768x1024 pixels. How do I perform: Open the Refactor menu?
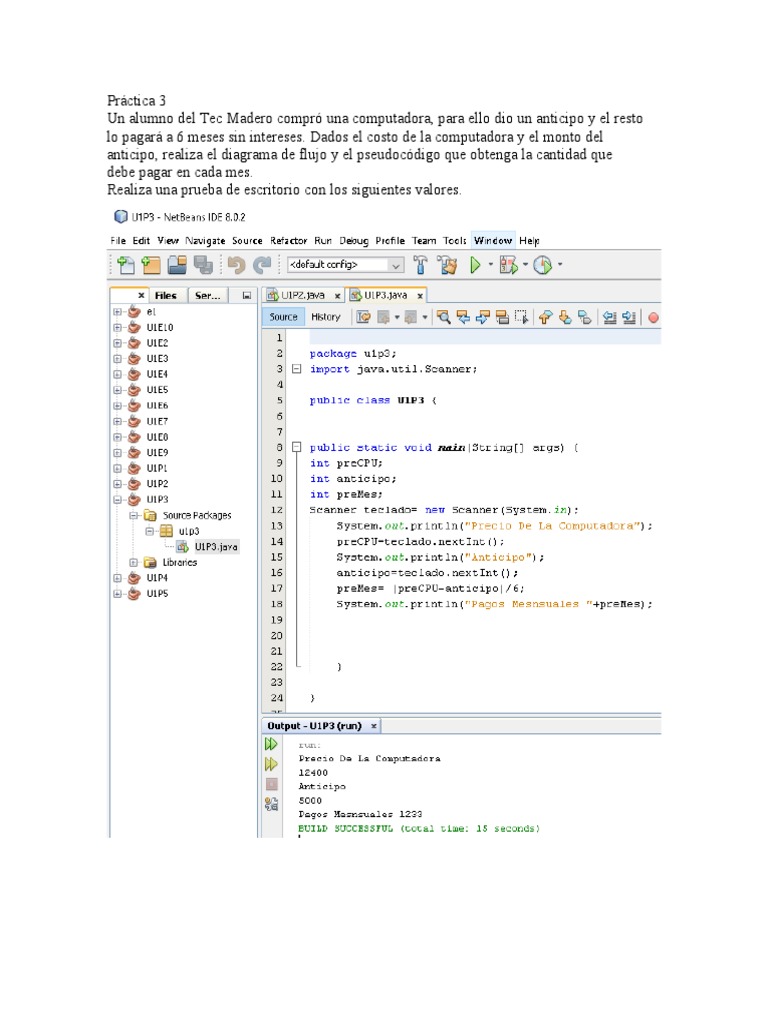coord(288,241)
